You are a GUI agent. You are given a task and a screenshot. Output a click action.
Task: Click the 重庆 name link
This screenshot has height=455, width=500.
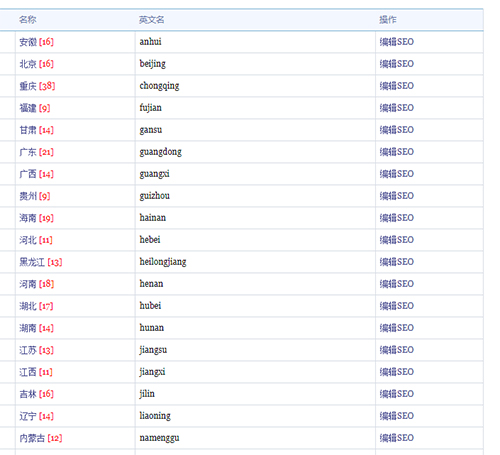click(28, 86)
